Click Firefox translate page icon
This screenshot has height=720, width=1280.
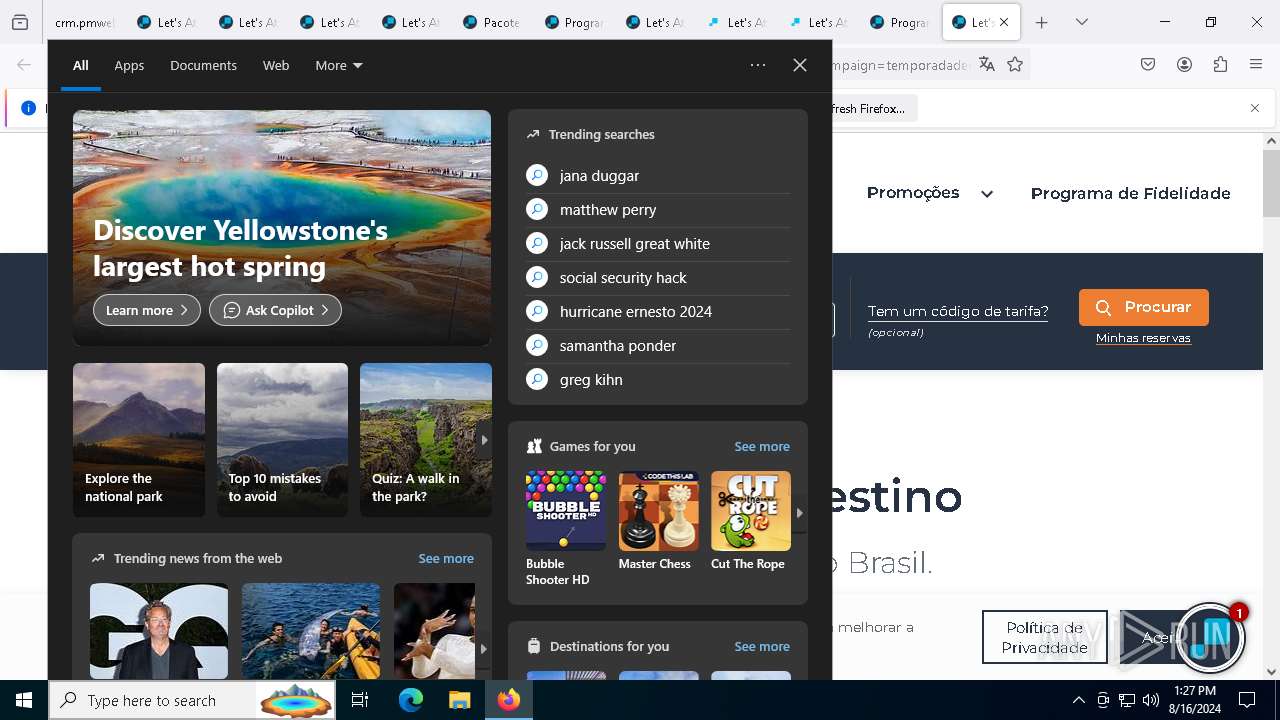pyautogui.click(x=987, y=64)
